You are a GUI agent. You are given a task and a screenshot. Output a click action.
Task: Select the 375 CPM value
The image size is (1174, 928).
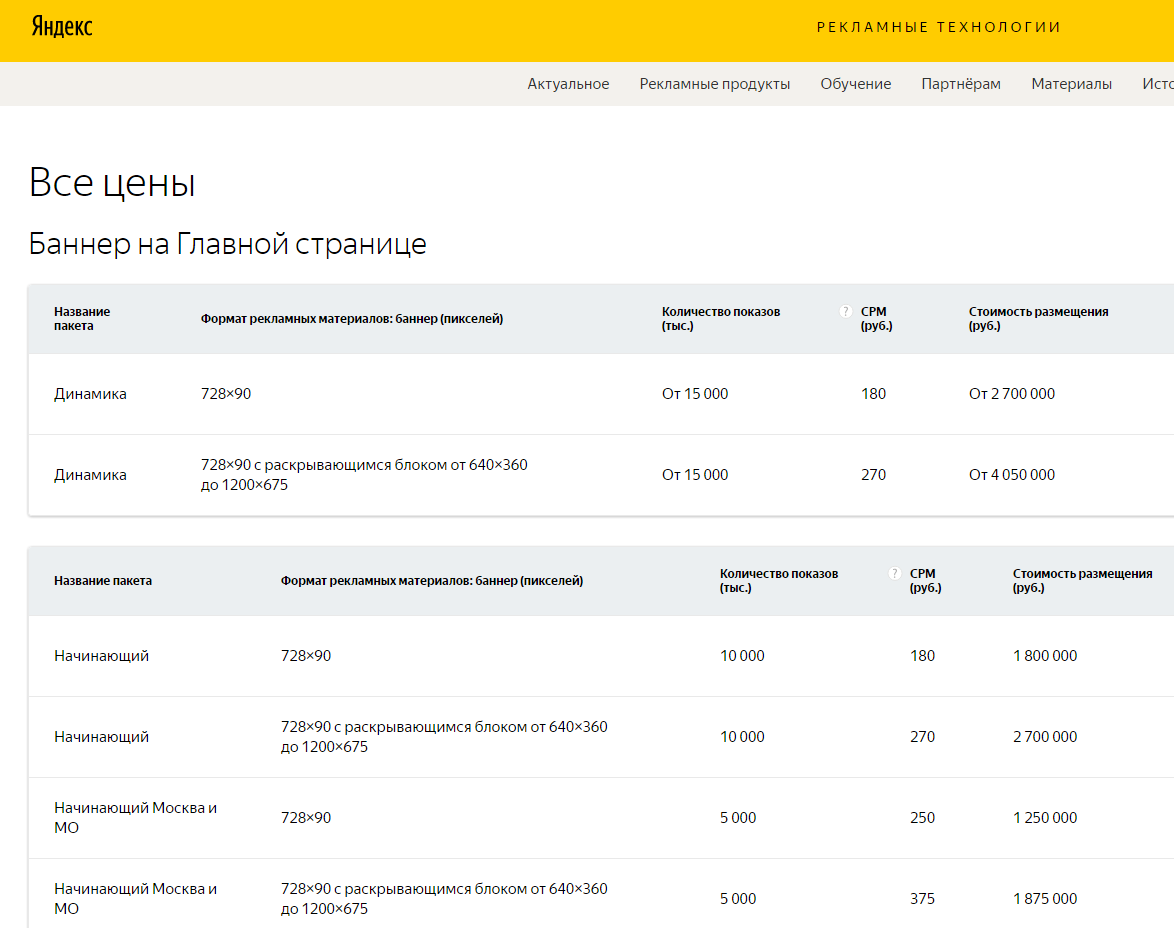point(922,899)
